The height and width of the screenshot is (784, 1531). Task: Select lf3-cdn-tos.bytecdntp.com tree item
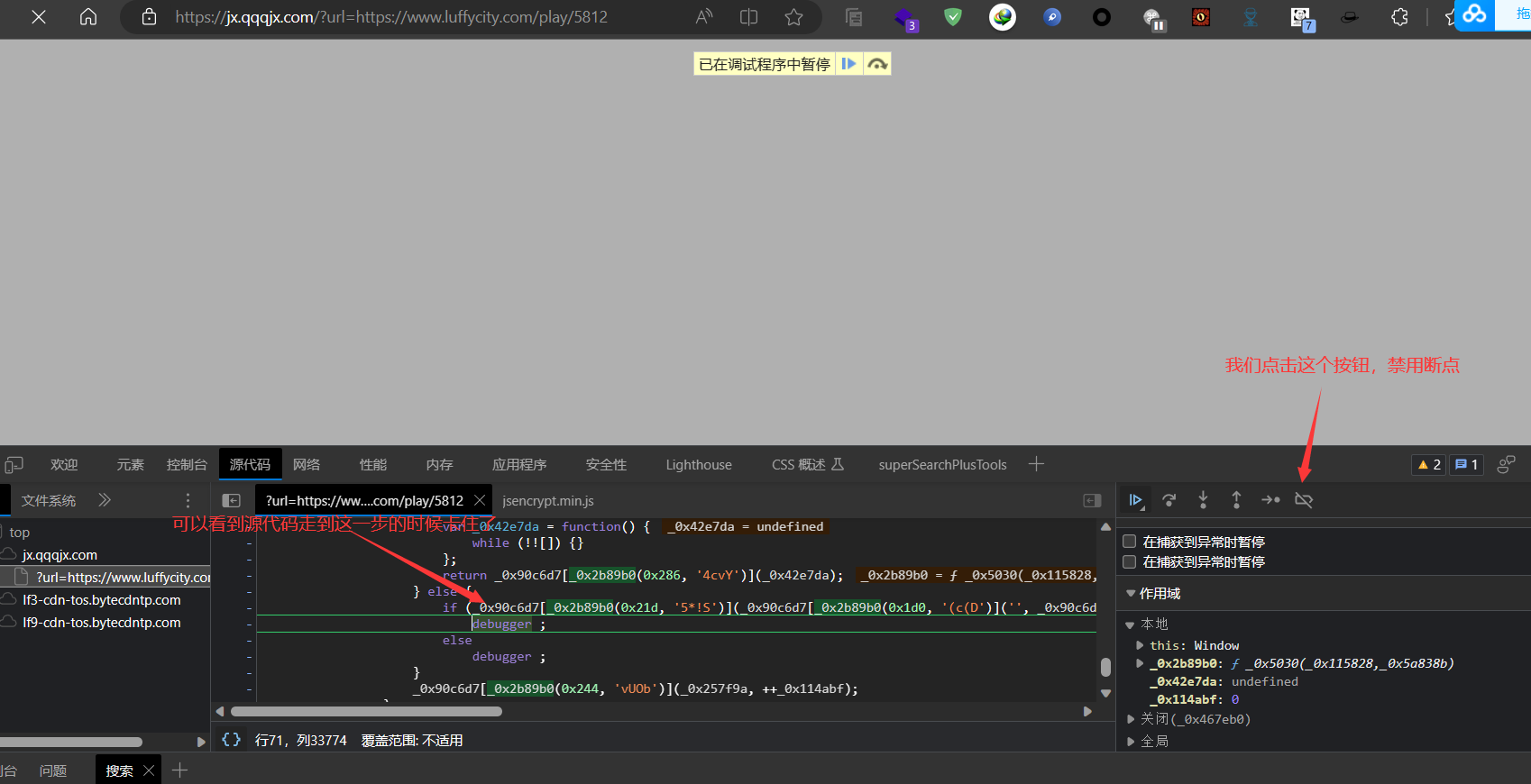click(102, 600)
